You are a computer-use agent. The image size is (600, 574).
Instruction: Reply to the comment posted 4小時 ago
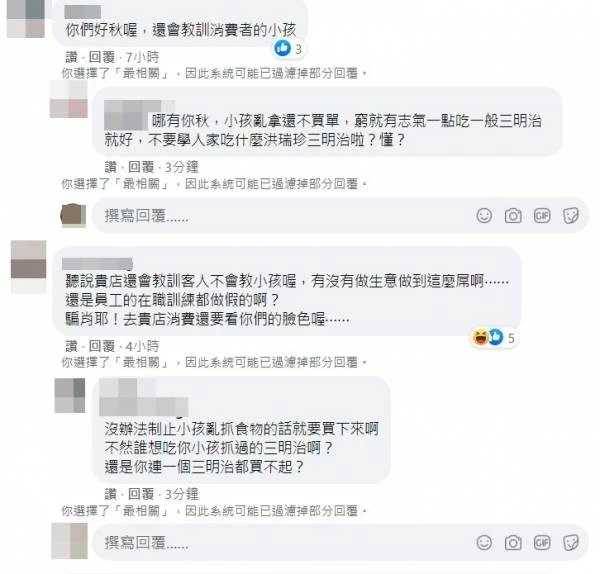pyautogui.click(x=102, y=346)
